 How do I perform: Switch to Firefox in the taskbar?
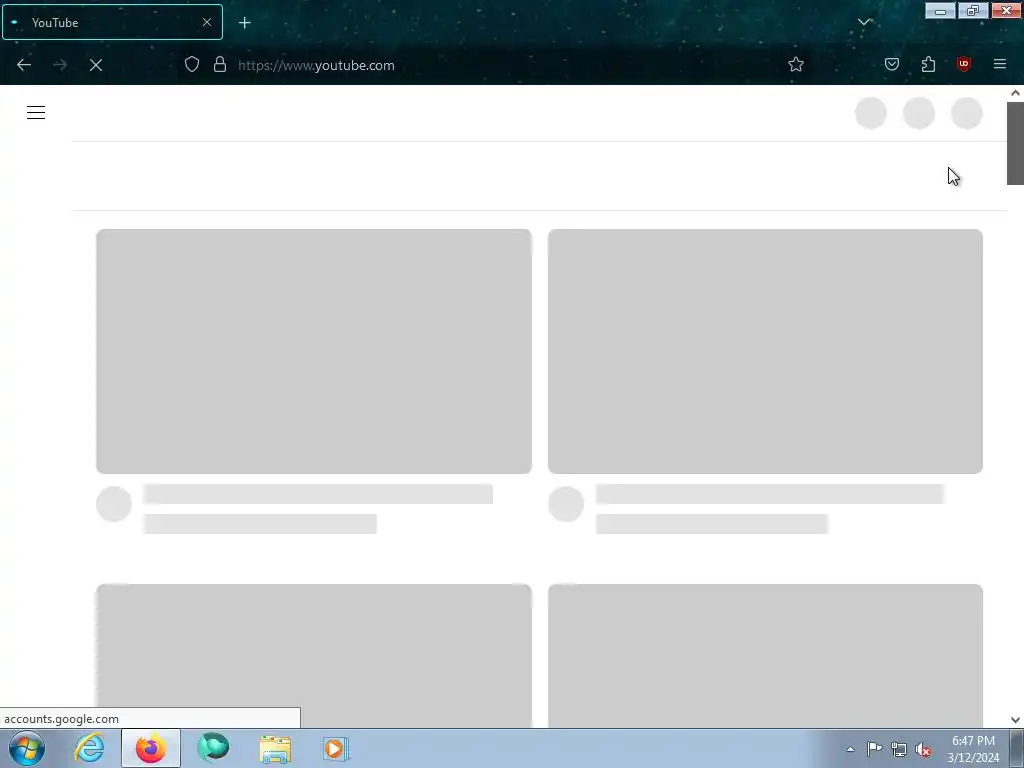(151, 748)
